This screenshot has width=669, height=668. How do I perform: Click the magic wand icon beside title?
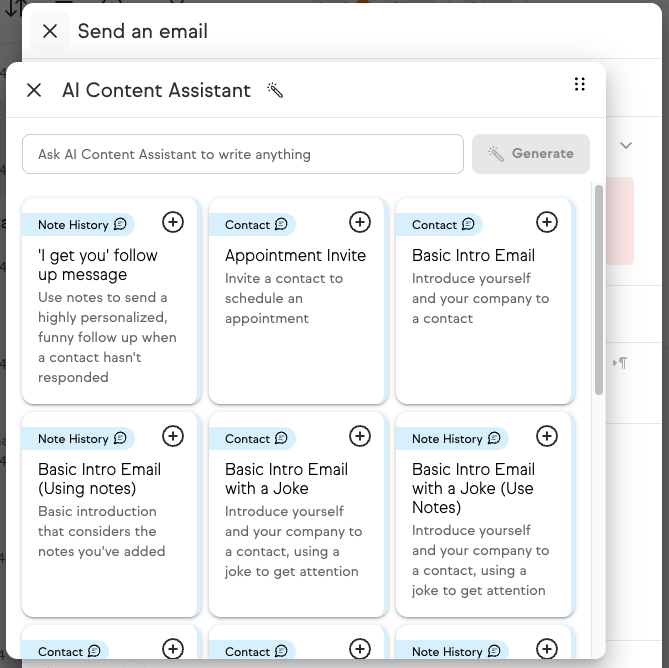[275, 90]
